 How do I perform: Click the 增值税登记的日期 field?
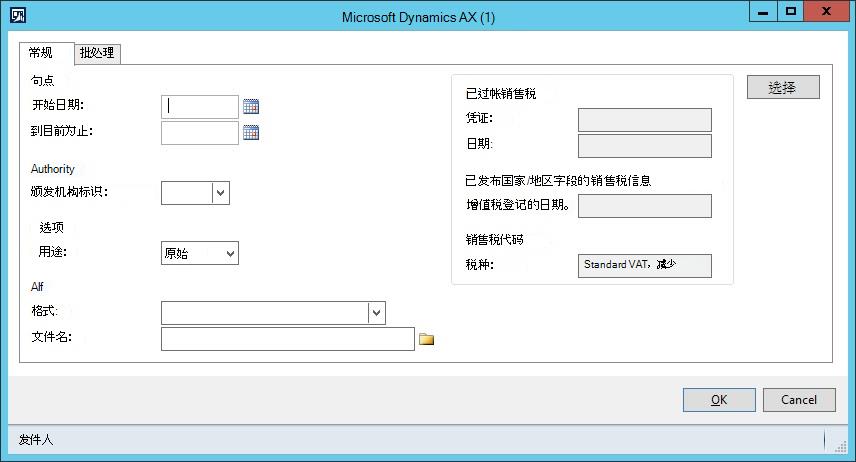(645, 206)
